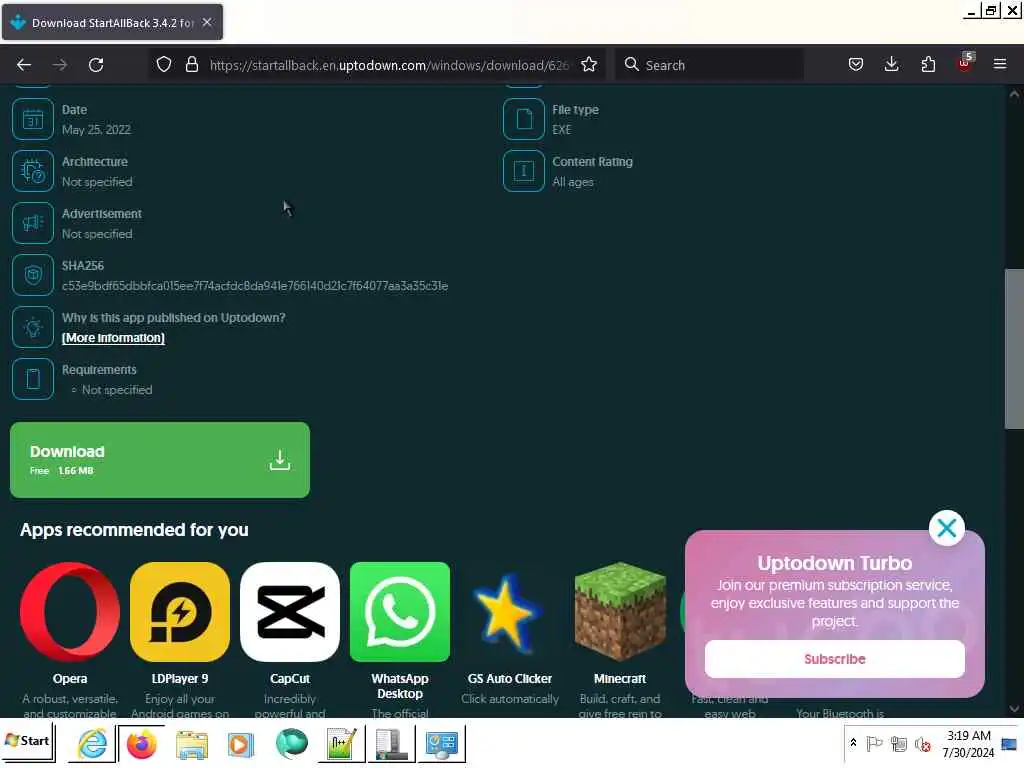The height and width of the screenshot is (768, 1024).
Task: Open the uBlock extension icon
Action: (x=965, y=63)
